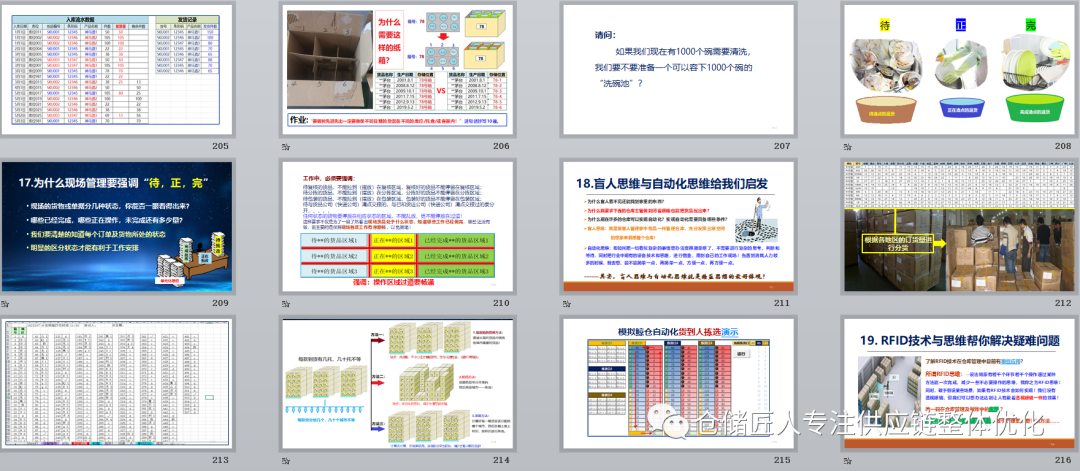Click slide number label 205
Screen dimensions: 1080x471
(220, 146)
